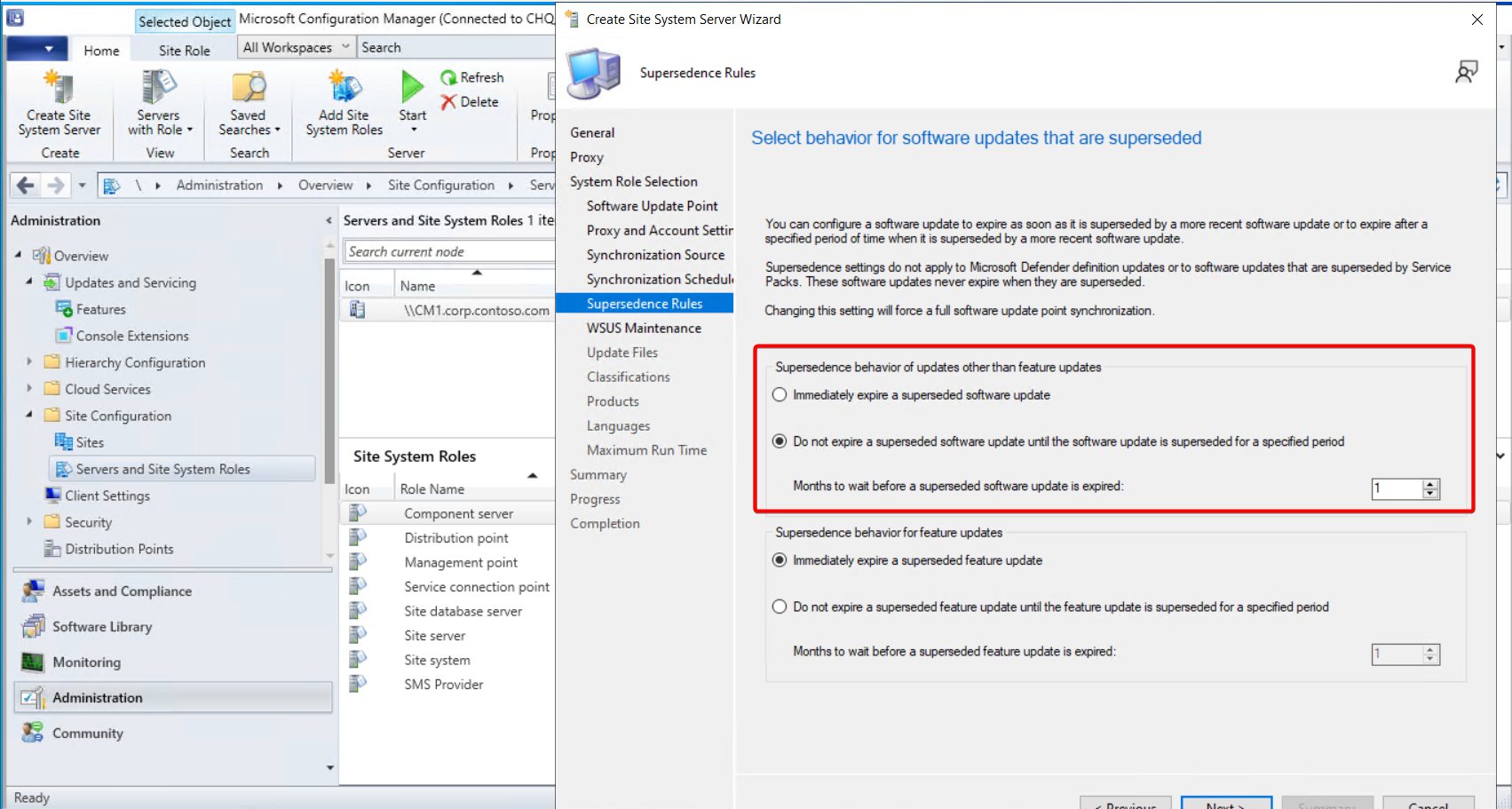Open the WSUS Maintenance wizard page
The width and height of the screenshot is (1512, 809).
click(x=644, y=328)
